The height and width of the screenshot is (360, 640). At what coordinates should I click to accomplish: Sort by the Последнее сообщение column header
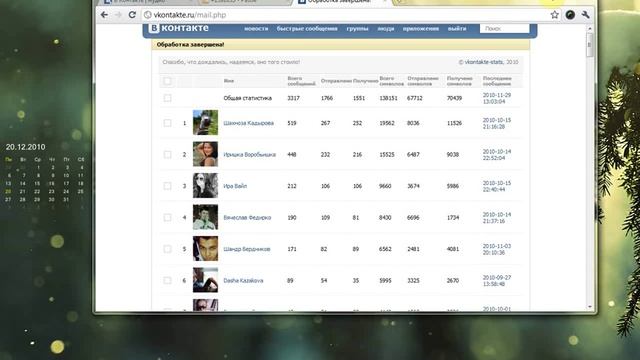click(497, 81)
